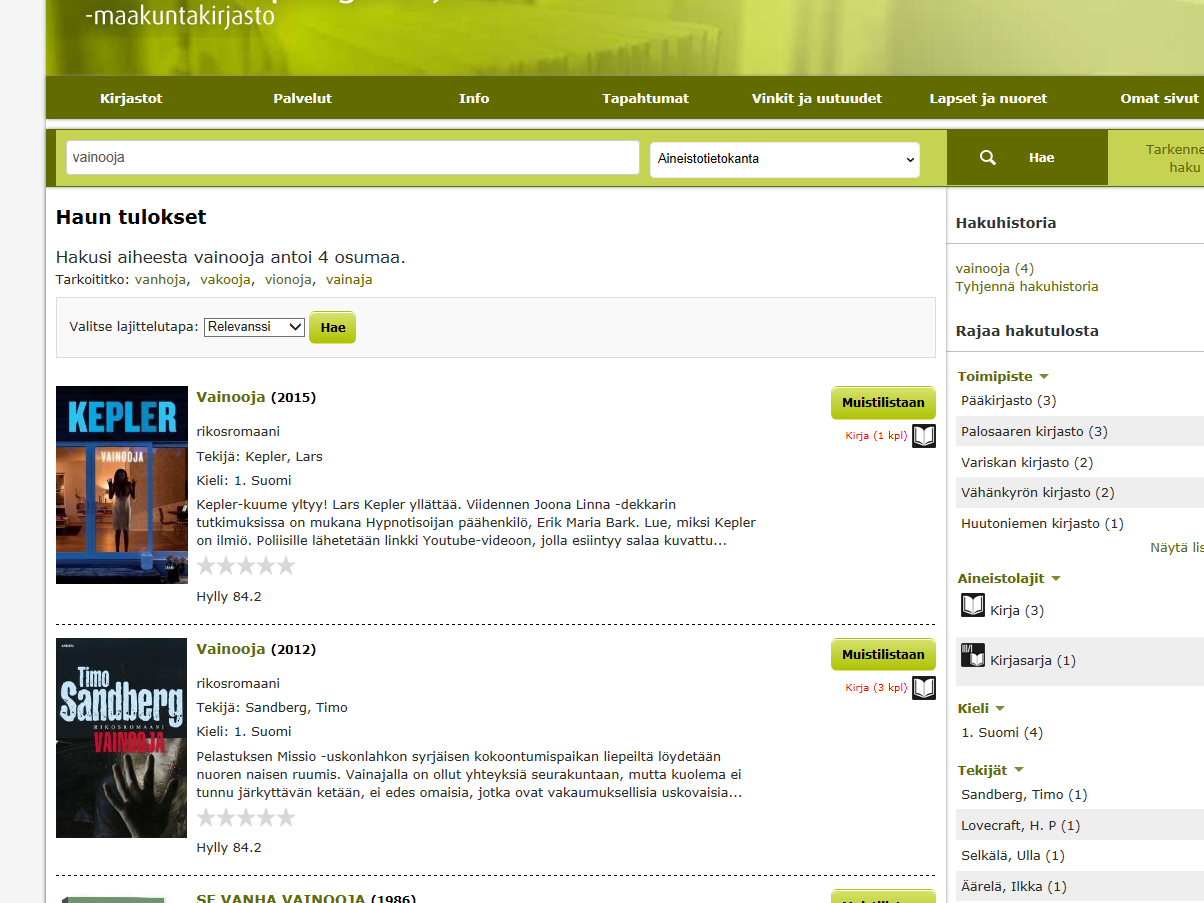Click the magnifying glass search icon
This screenshot has width=1204, height=903.
(x=988, y=157)
